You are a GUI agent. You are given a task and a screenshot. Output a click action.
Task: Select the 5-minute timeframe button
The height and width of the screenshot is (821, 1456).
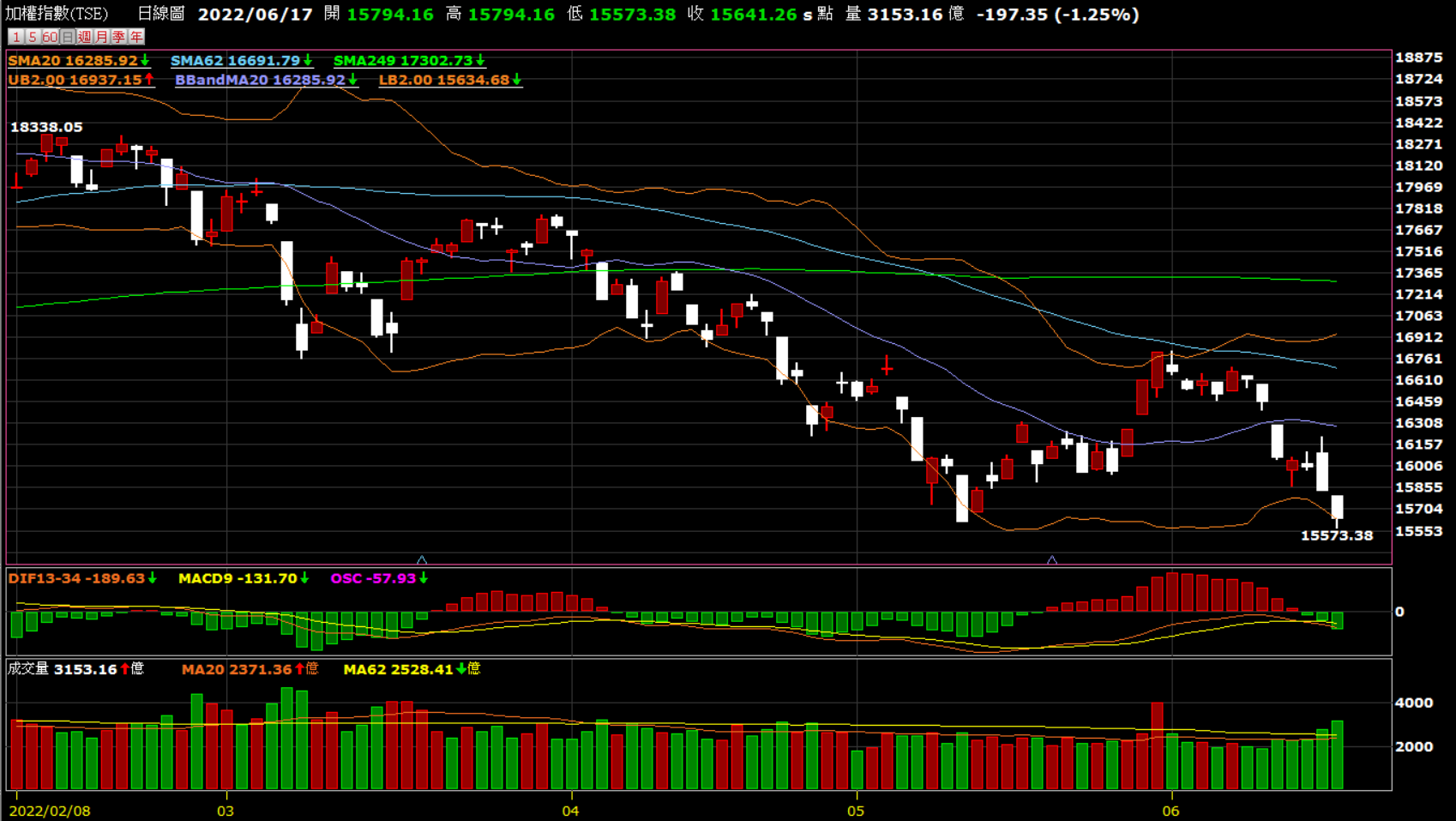(33, 37)
